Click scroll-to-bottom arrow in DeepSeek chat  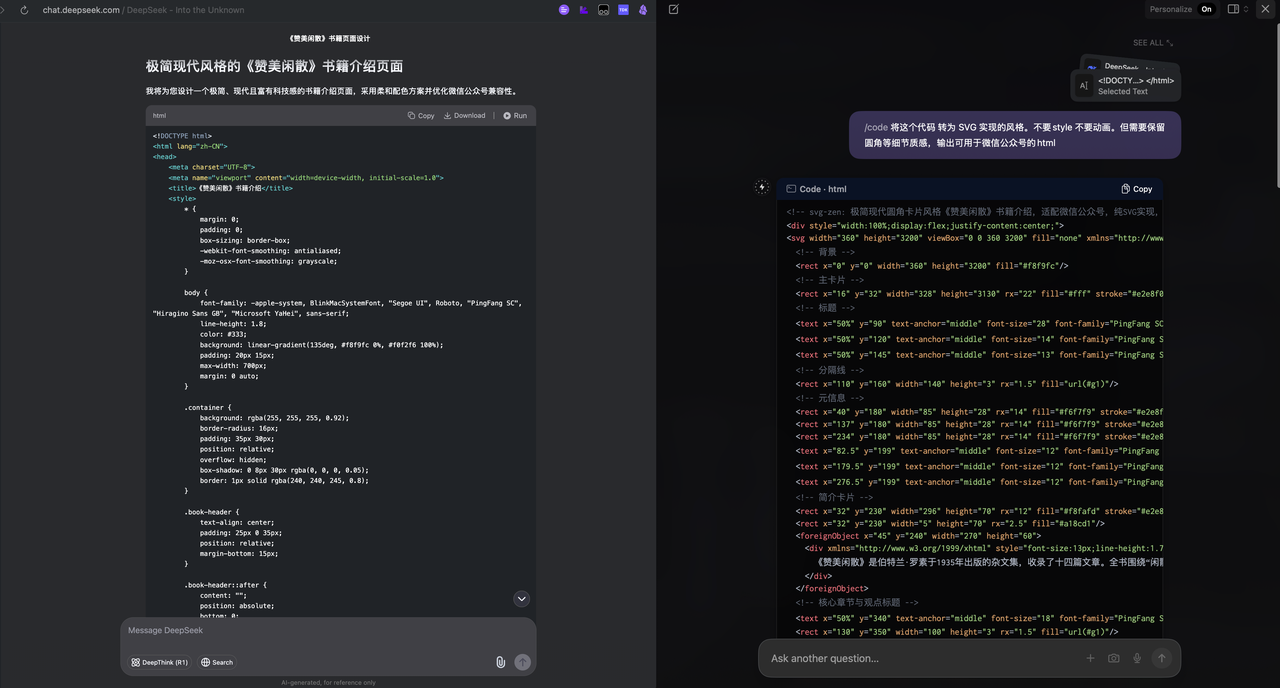[521, 598]
